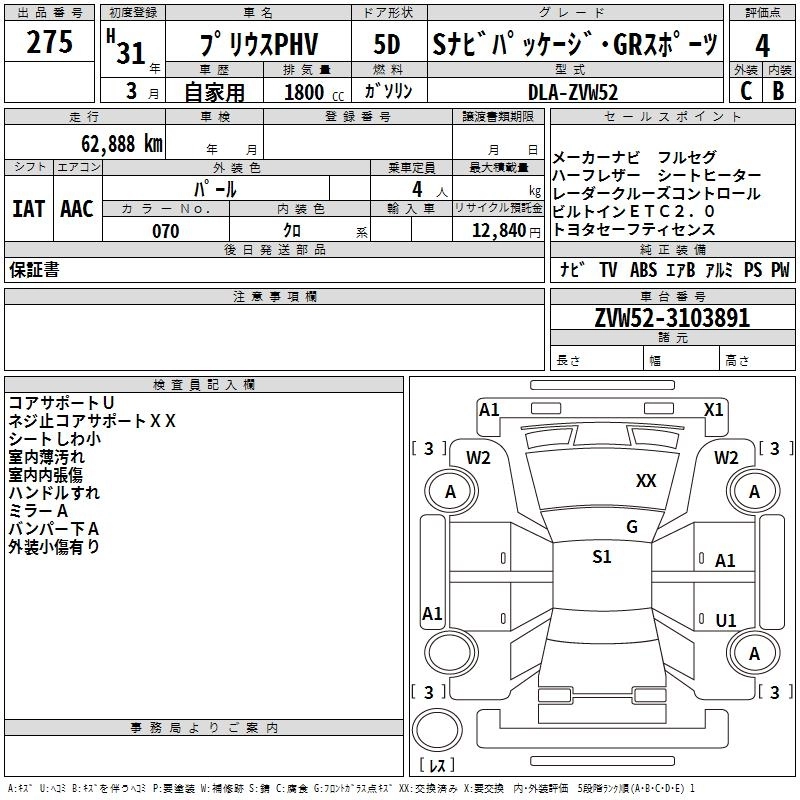800x800 pixels.
Task: Select the note 外装小傷有り
Action: click(x=54, y=546)
